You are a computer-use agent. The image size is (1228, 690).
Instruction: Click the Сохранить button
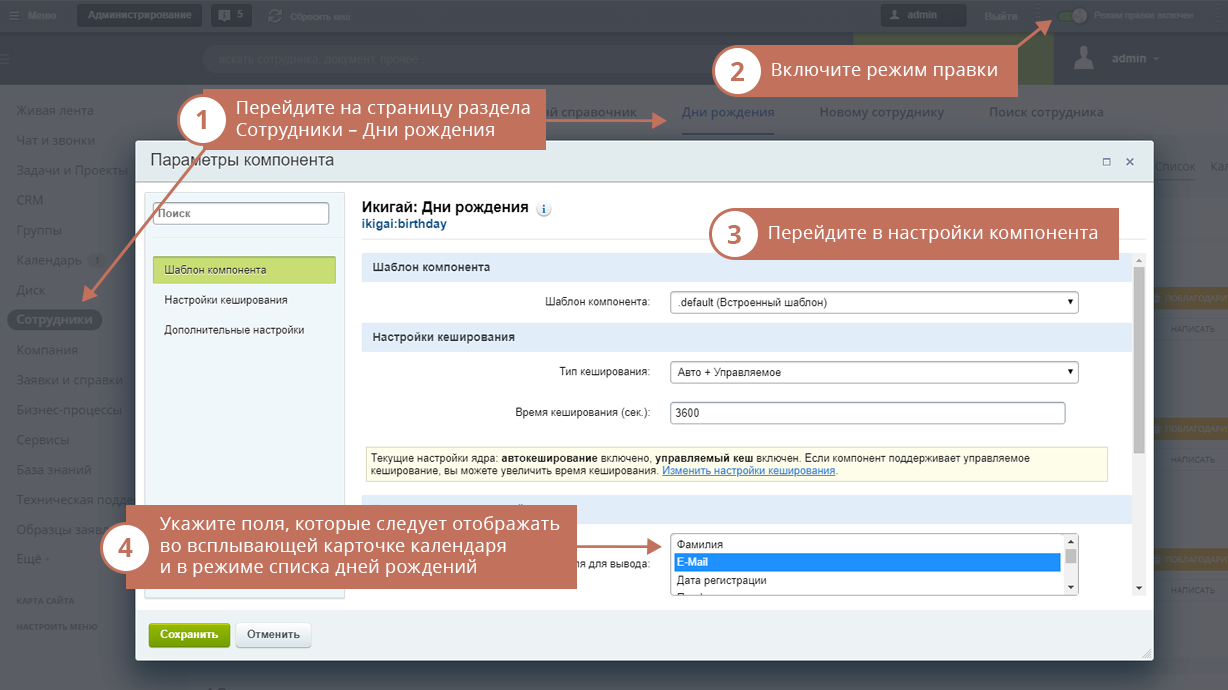tap(189, 635)
